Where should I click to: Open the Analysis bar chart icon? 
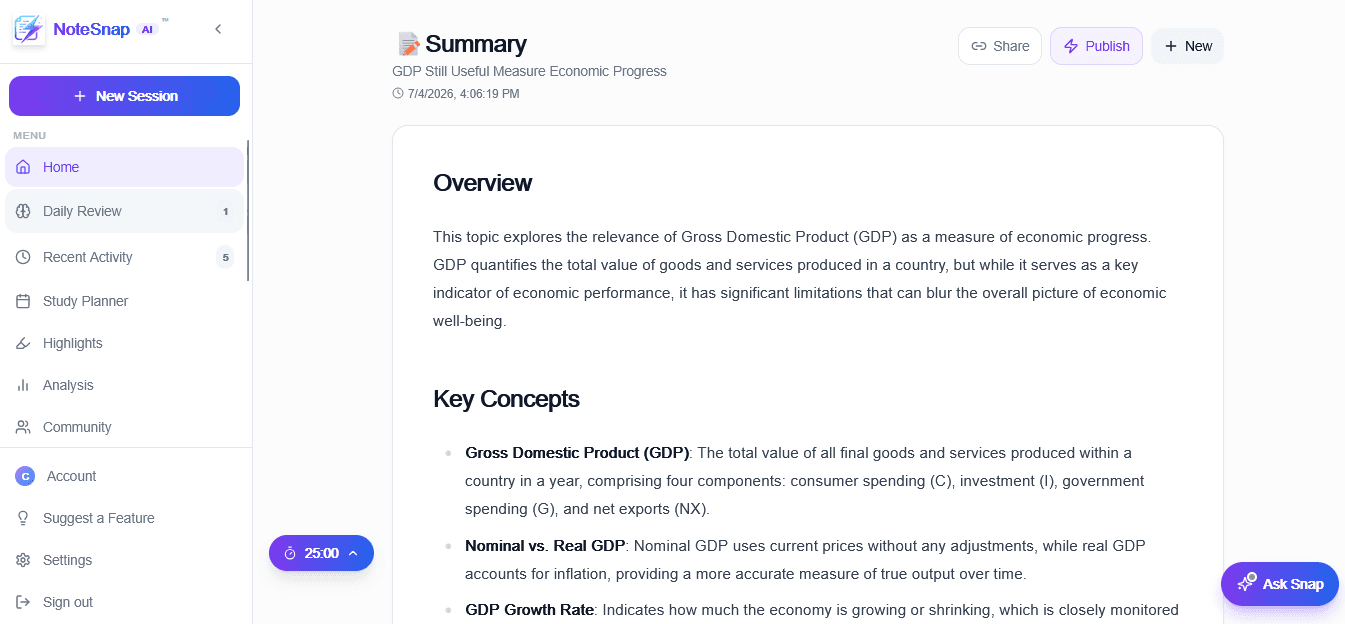[23, 385]
